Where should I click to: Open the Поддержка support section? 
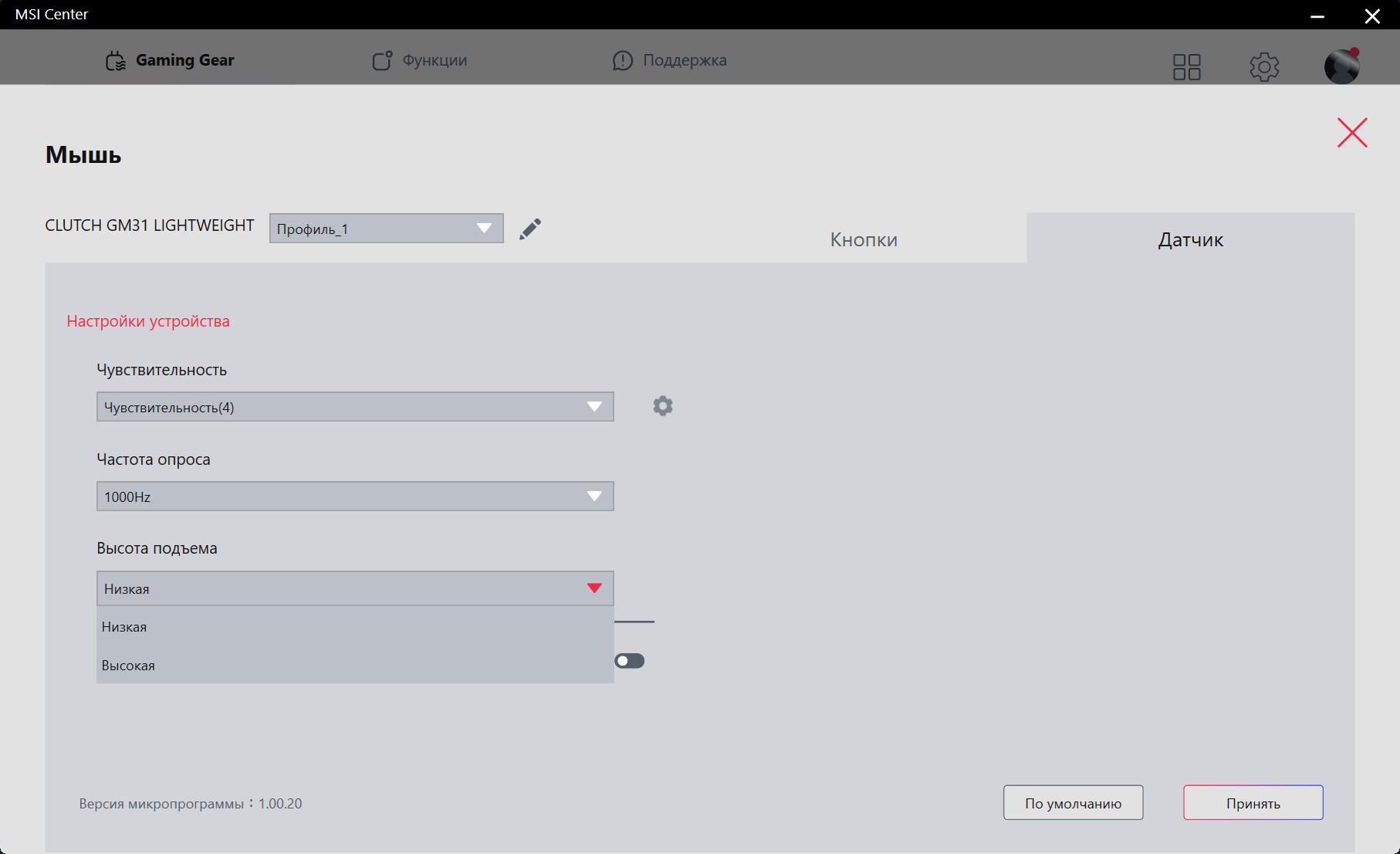[669, 60]
